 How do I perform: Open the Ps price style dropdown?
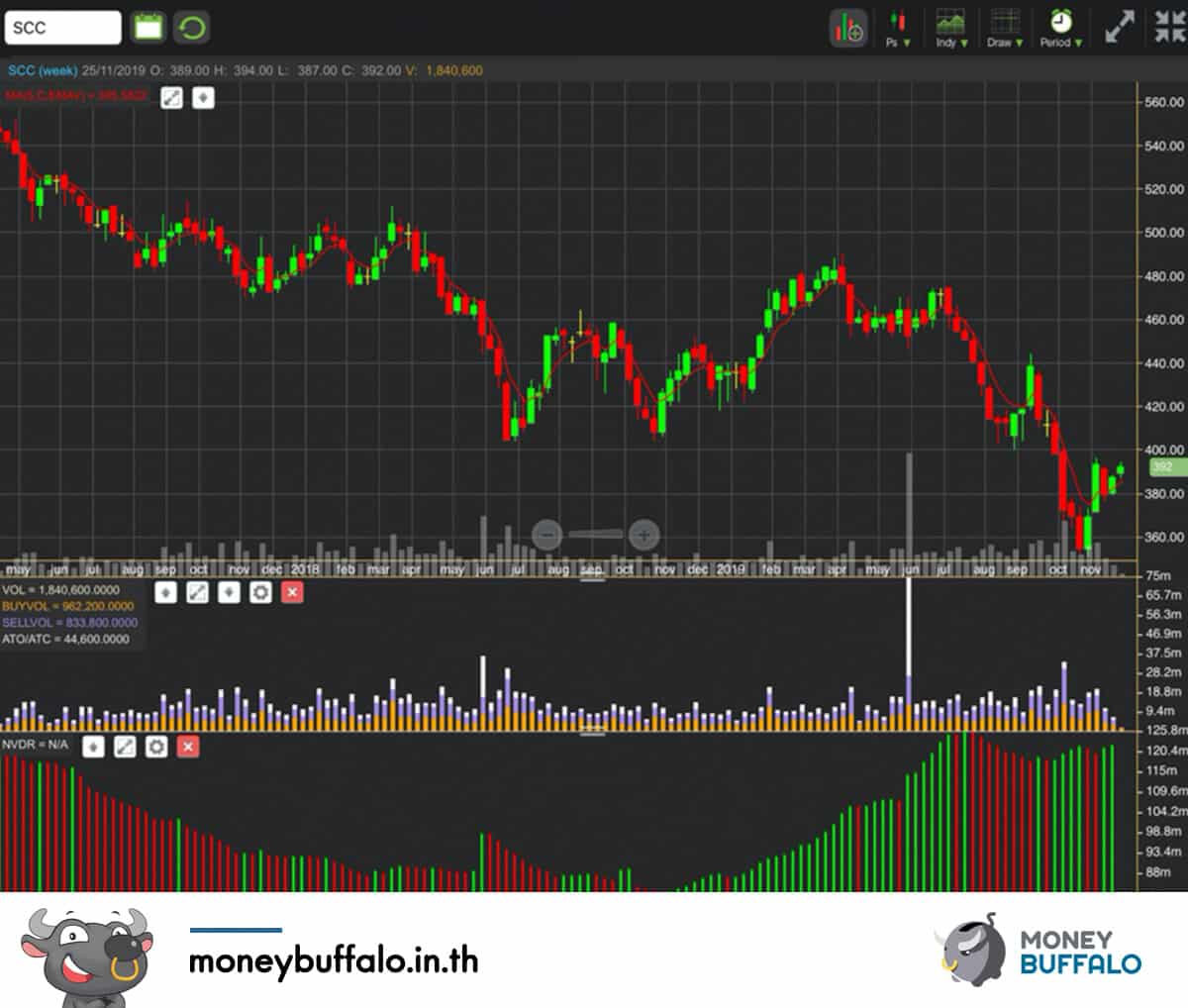coord(898,28)
